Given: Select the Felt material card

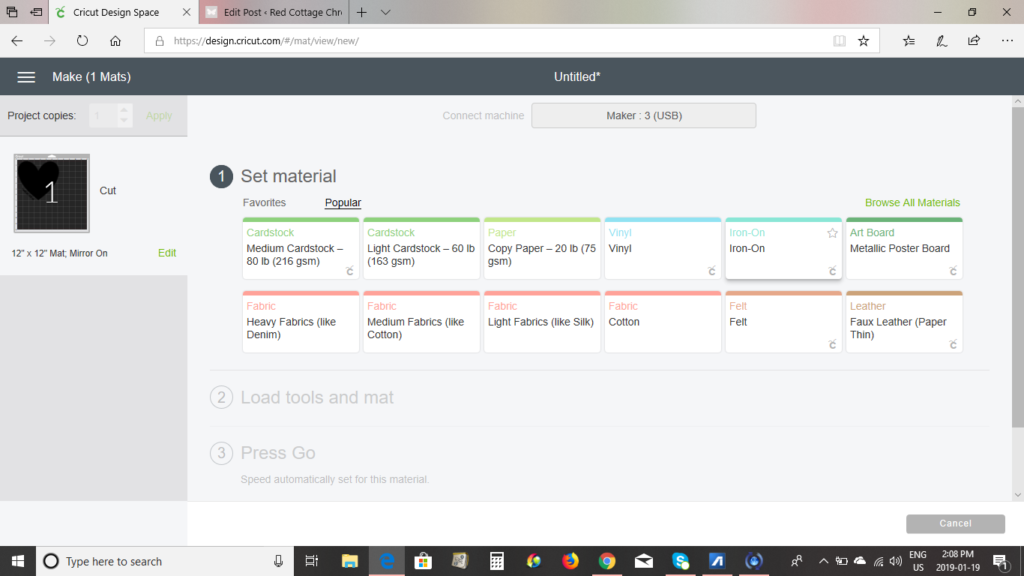Looking at the screenshot, I should point(783,322).
